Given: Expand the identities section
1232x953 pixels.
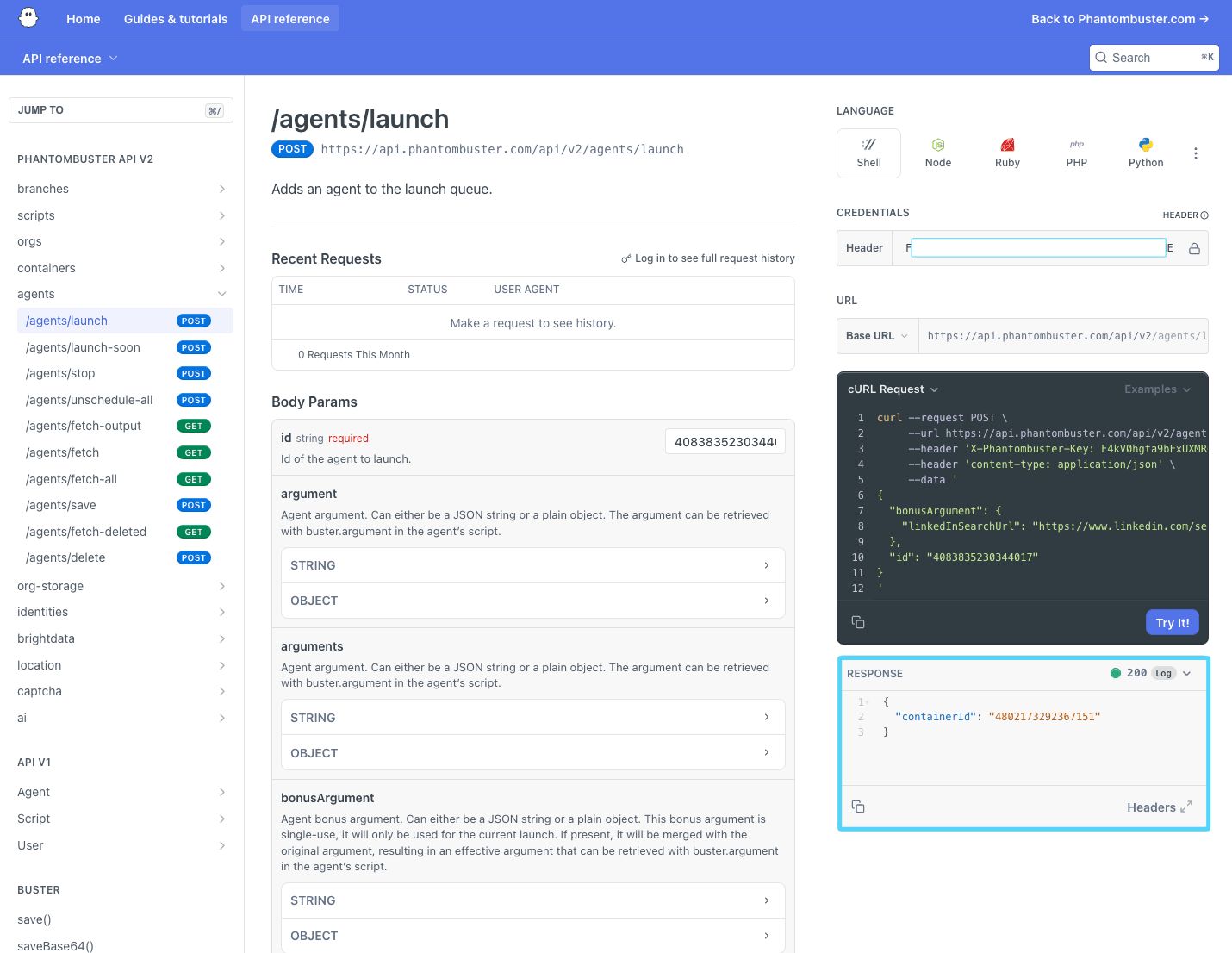Looking at the screenshot, I should click(x=221, y=612).
